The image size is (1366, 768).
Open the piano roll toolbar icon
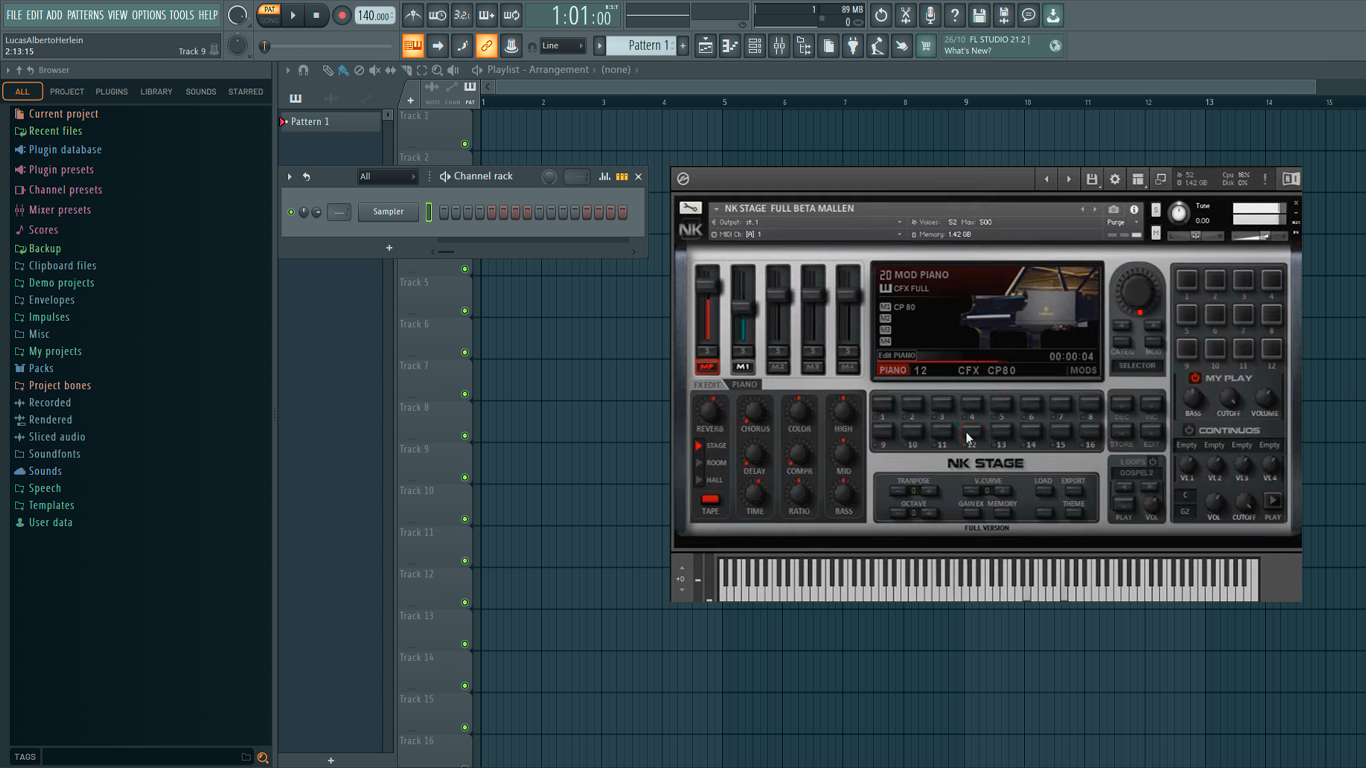click(x=730, y=46)
